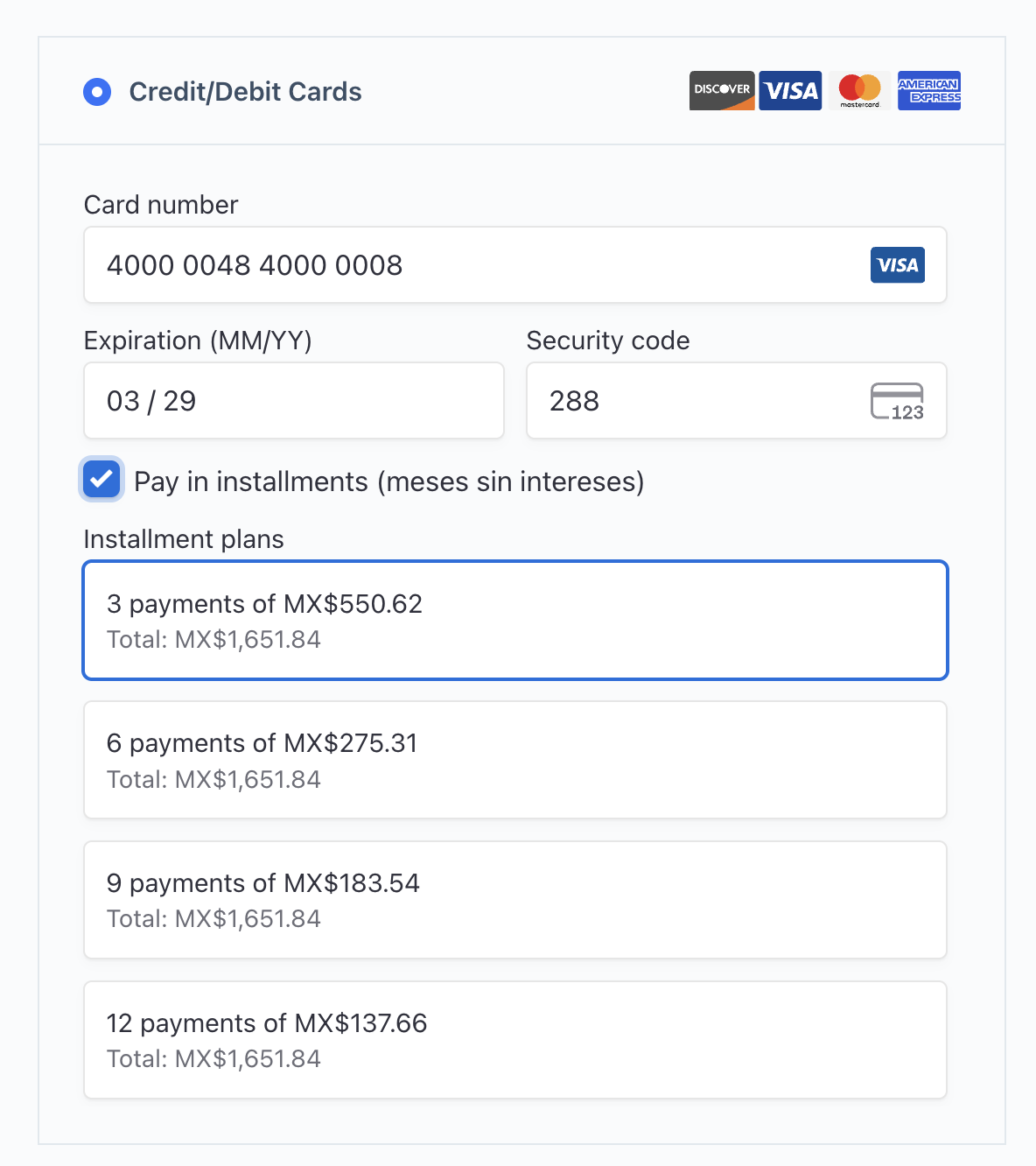The height and width of the screenshot is (1166, 1036).
Task: Click the installments (meses sin intereses) label
Action: click(388, 481)
